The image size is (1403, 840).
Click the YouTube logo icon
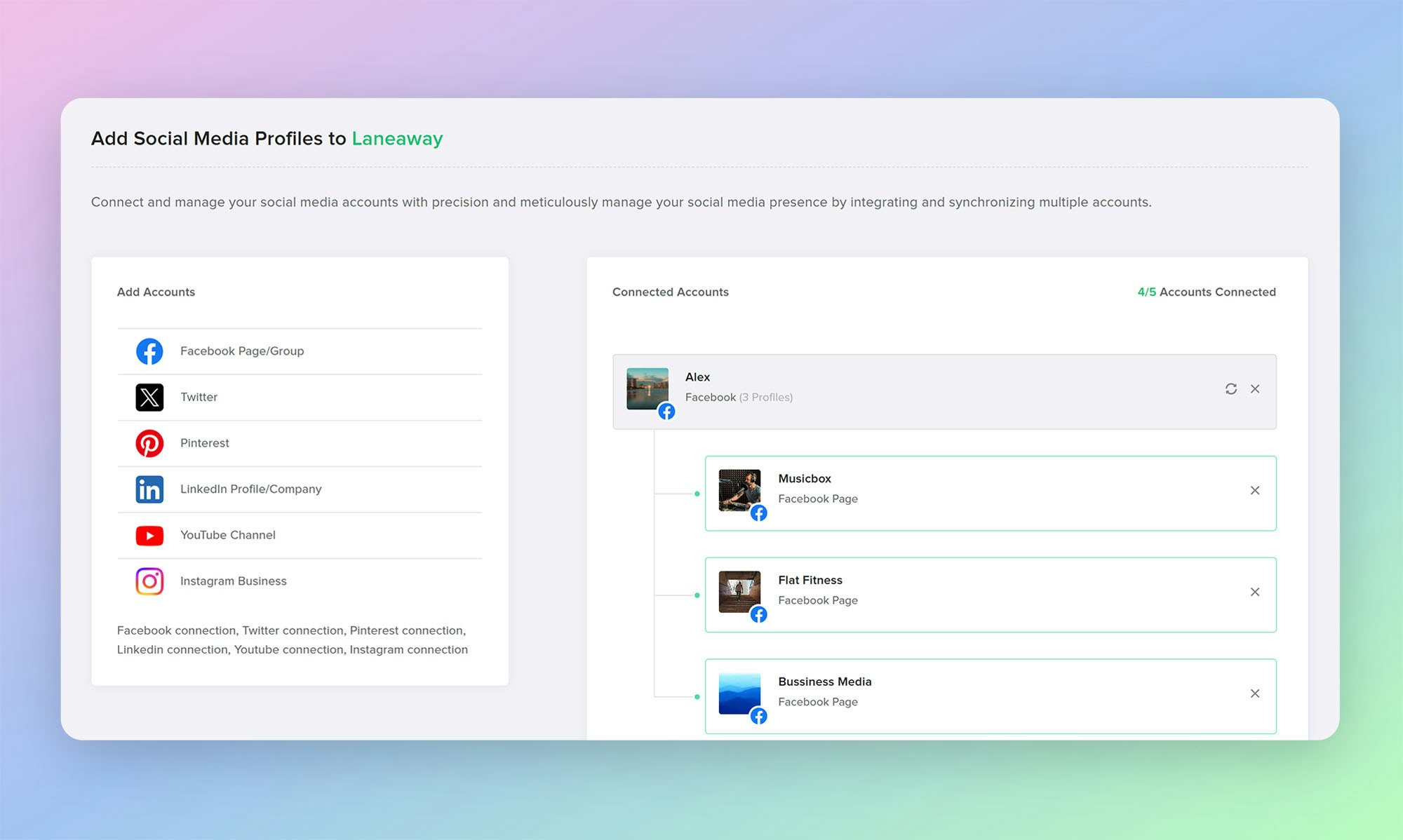(x=149, y=536)
